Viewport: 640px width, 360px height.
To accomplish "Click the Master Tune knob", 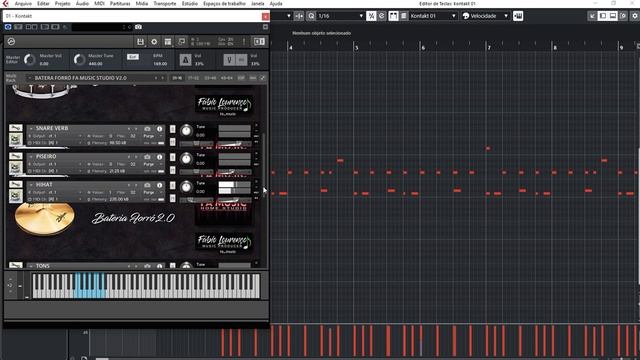I will 79,60.
